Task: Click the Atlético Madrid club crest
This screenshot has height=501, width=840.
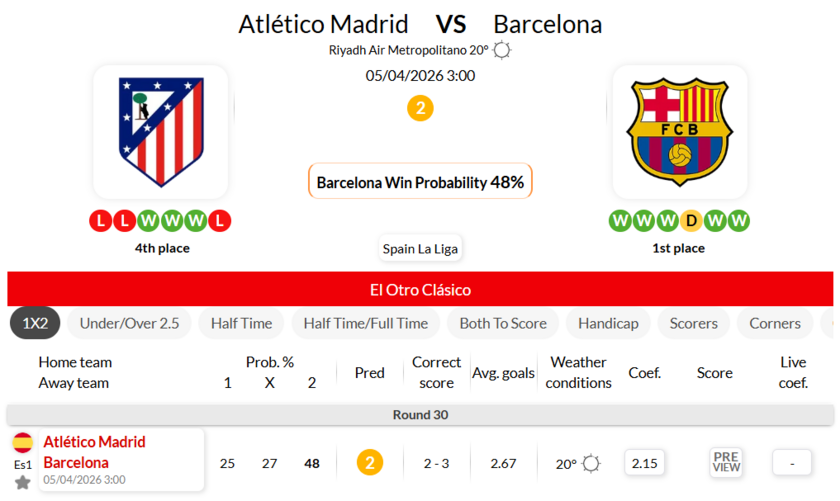Action: pos(160,130)
